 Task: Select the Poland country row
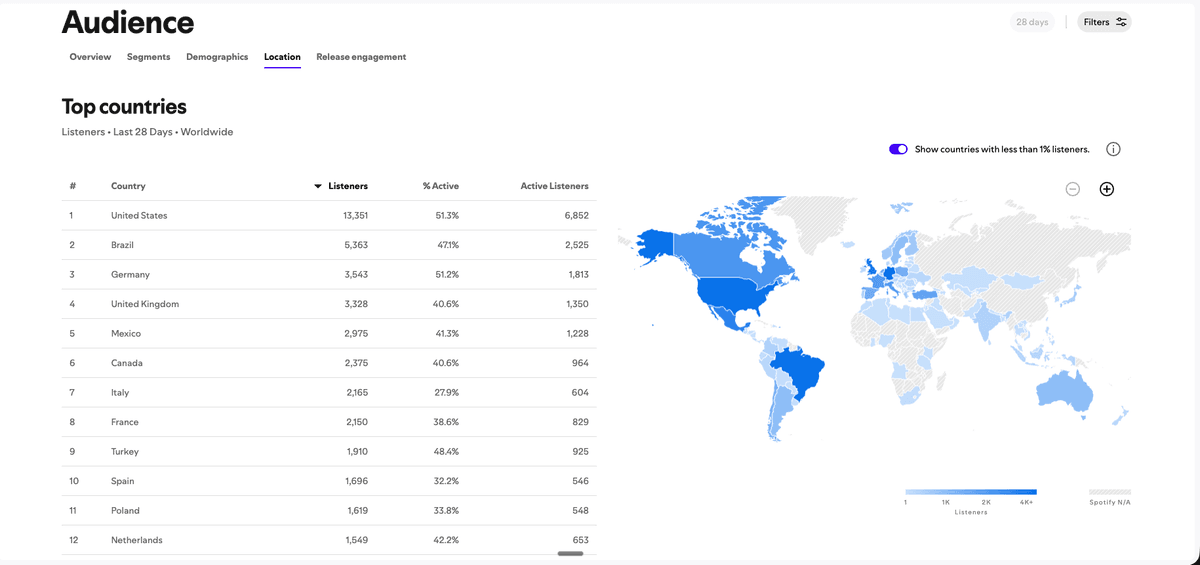(x=329, y=510)
